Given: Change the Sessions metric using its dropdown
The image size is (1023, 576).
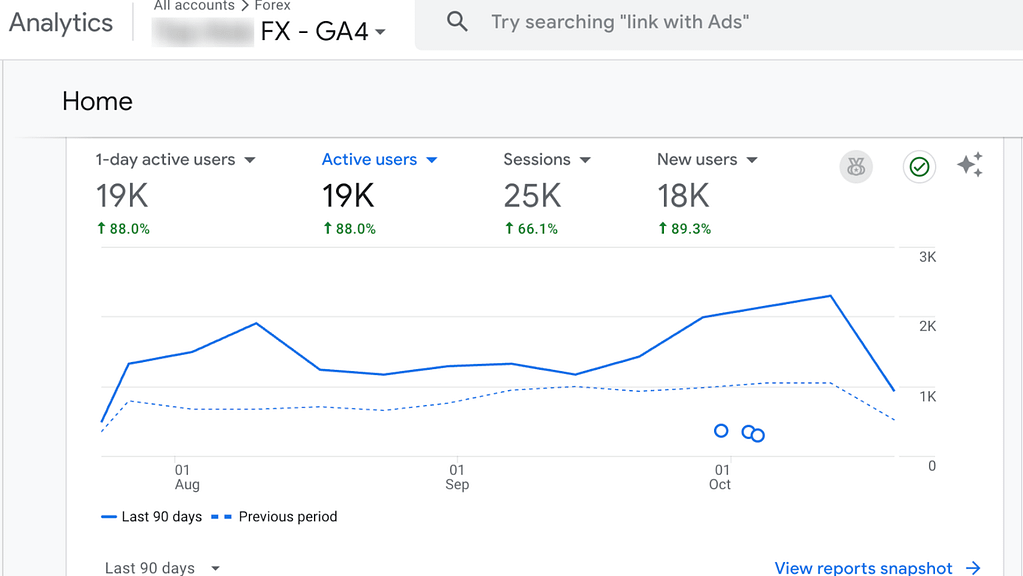Looking at the screenshot, I should click(x=585, y=159).
